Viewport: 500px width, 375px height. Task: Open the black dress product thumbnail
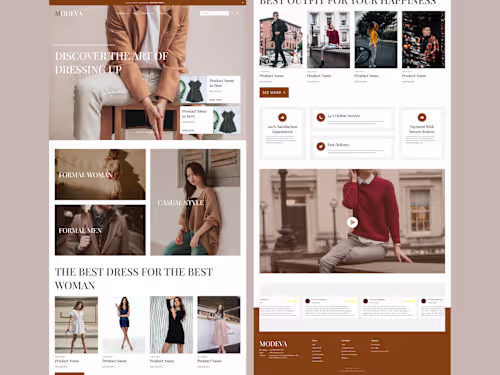(x=171, y=325)
